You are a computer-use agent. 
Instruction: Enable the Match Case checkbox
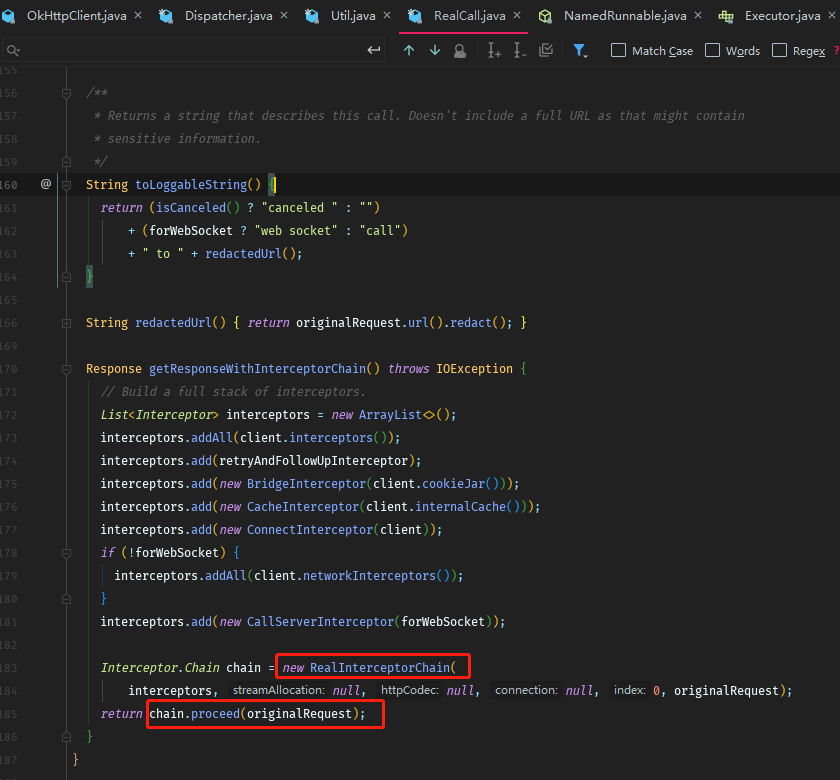(618, 50)
